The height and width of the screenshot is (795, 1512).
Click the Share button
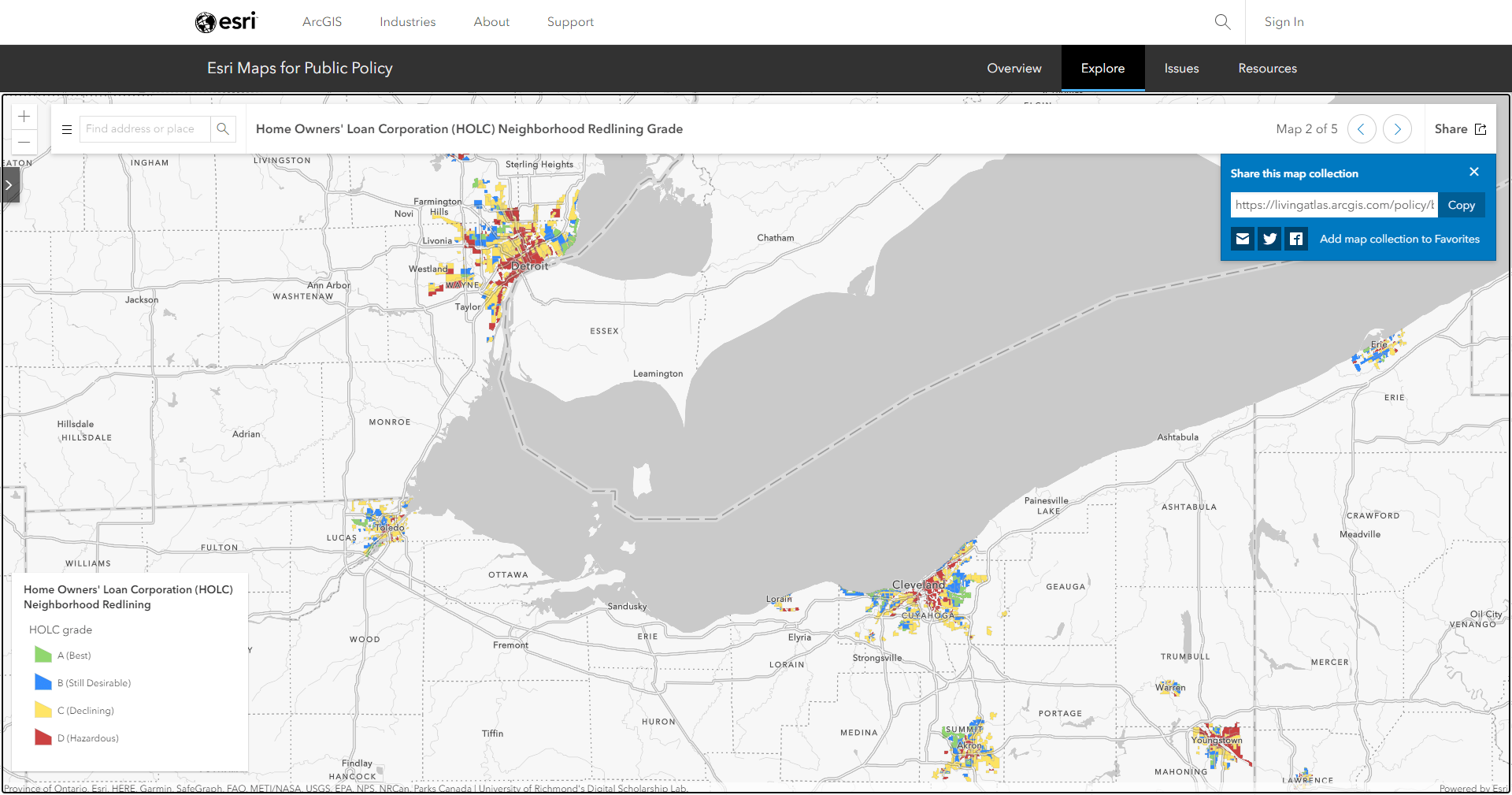point(1460,129)
